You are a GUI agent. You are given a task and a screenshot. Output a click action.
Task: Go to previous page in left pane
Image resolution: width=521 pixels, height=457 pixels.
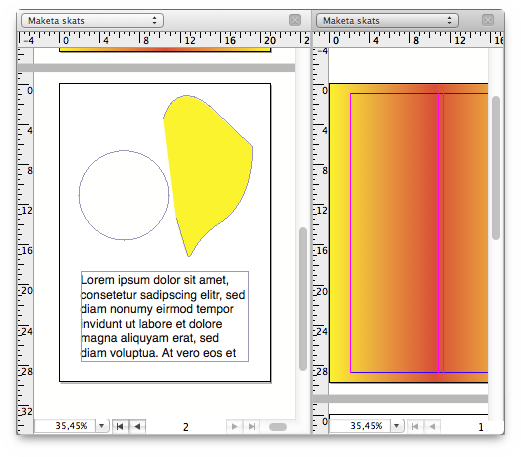pyautogui.click(x=137, y=426)
